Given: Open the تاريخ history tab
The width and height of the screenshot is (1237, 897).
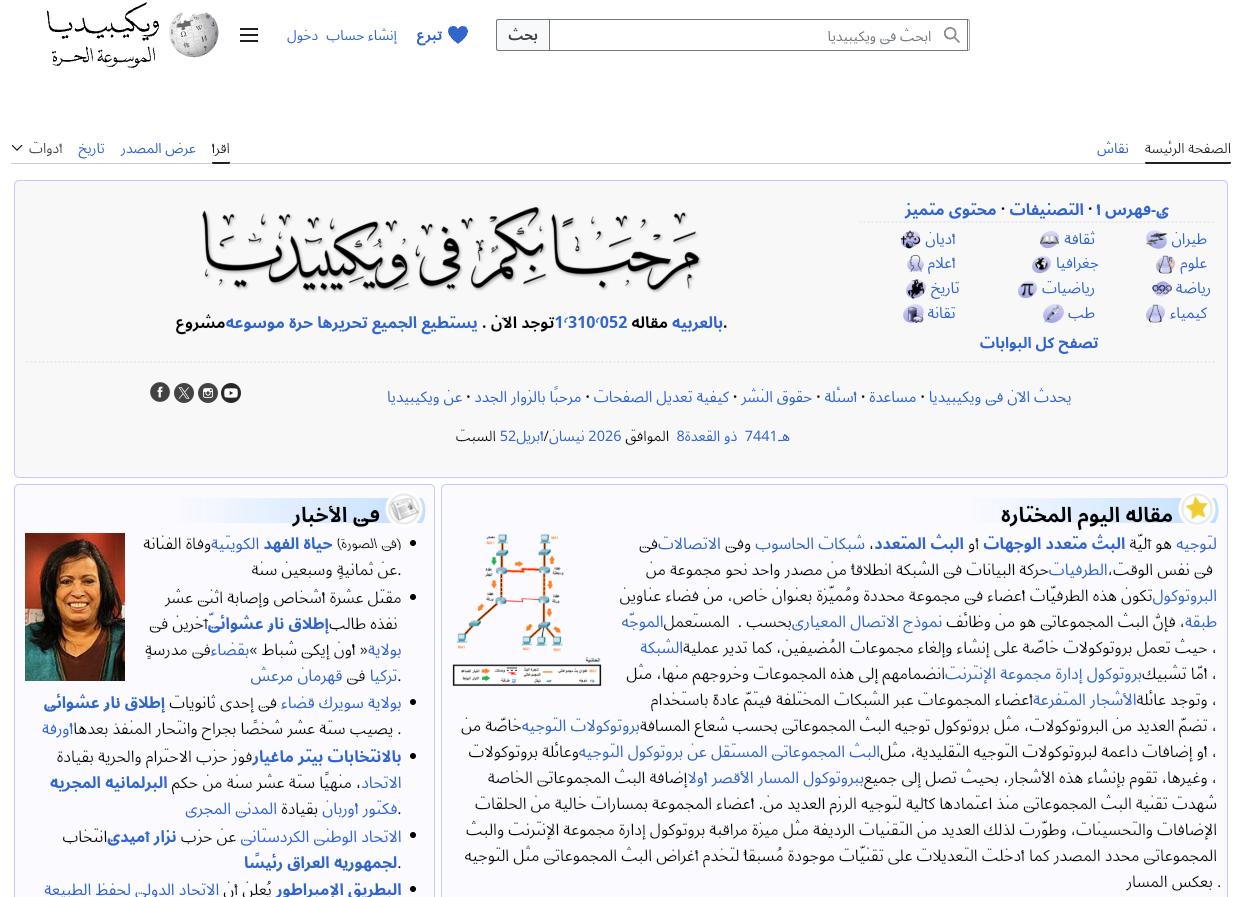Looking at the screenshot, I should coord(91,148).
